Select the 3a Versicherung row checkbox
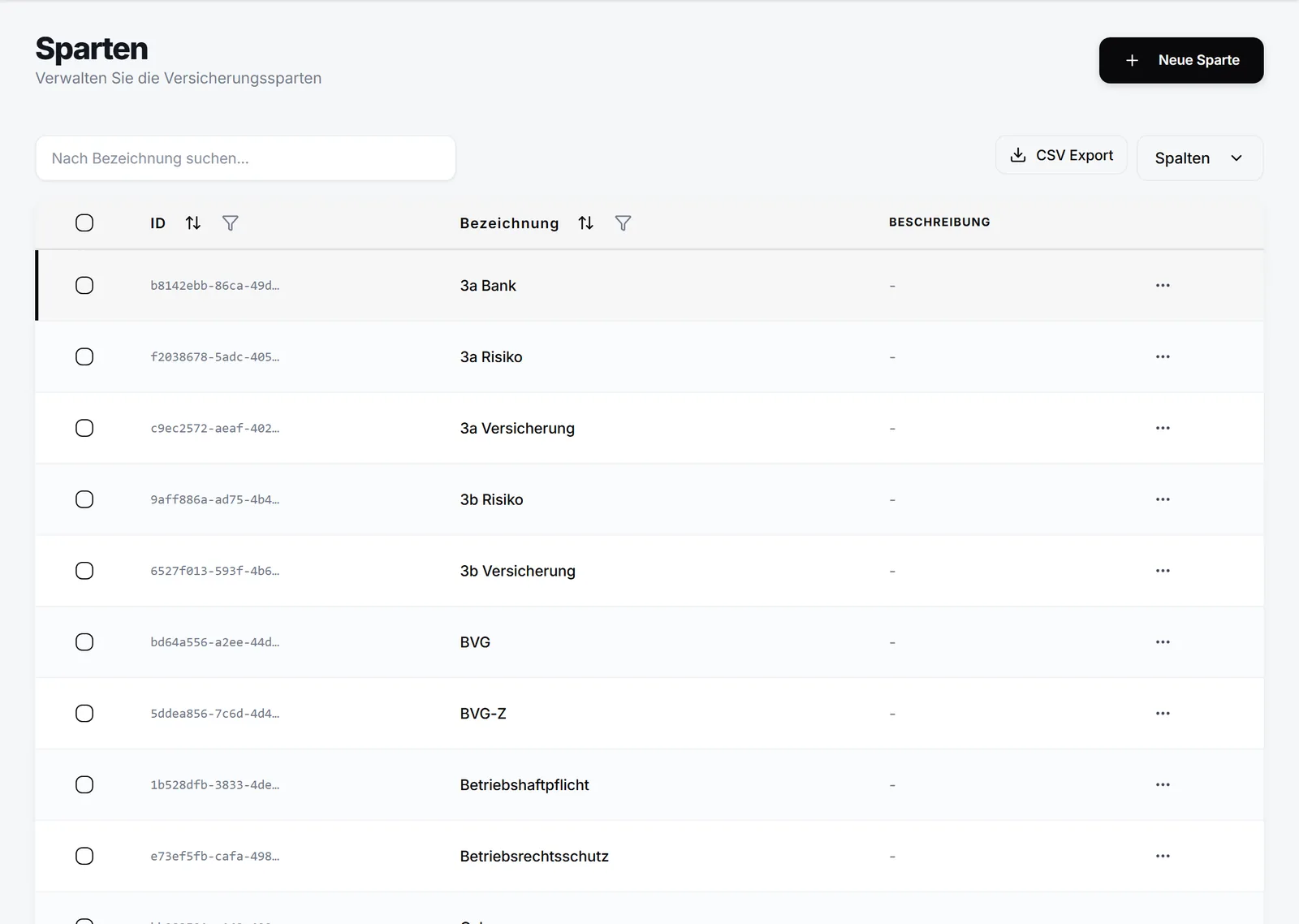The width and height of the screenshot is (1299, 924). pos(84,428)
